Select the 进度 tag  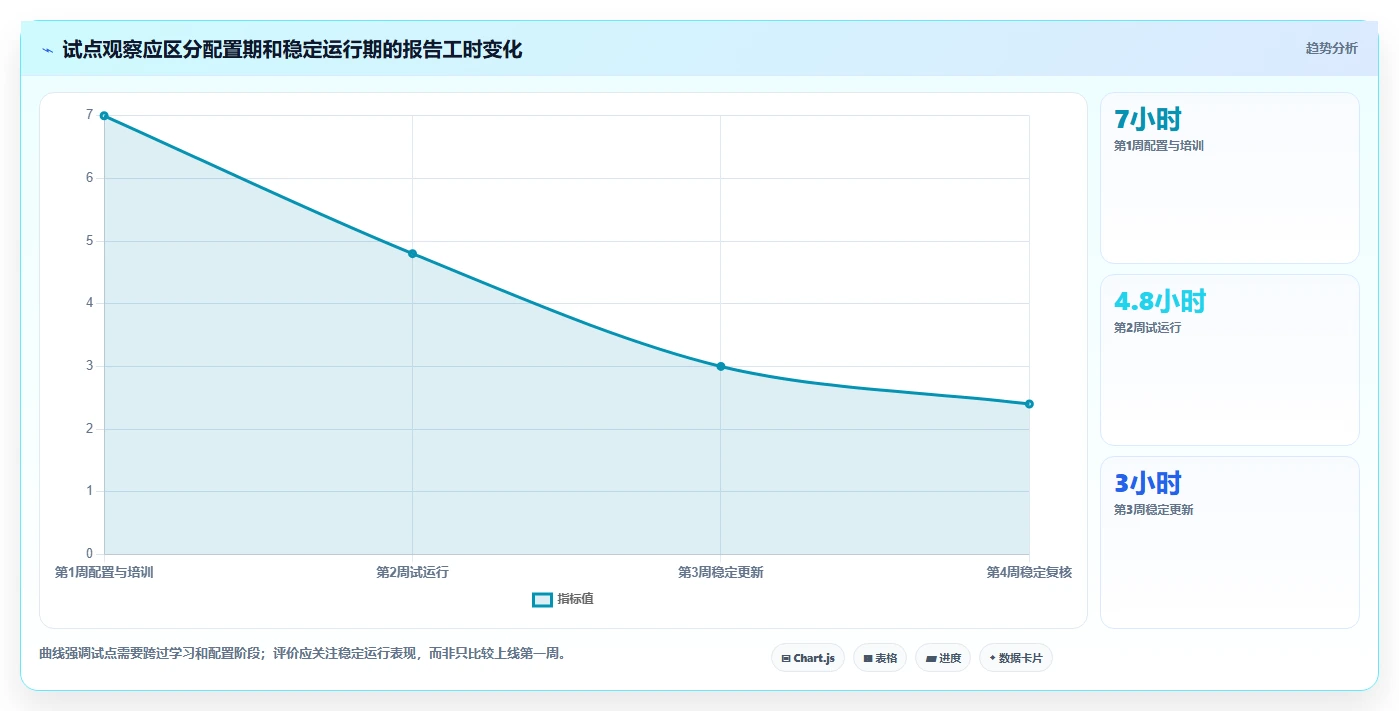(943, 658)
